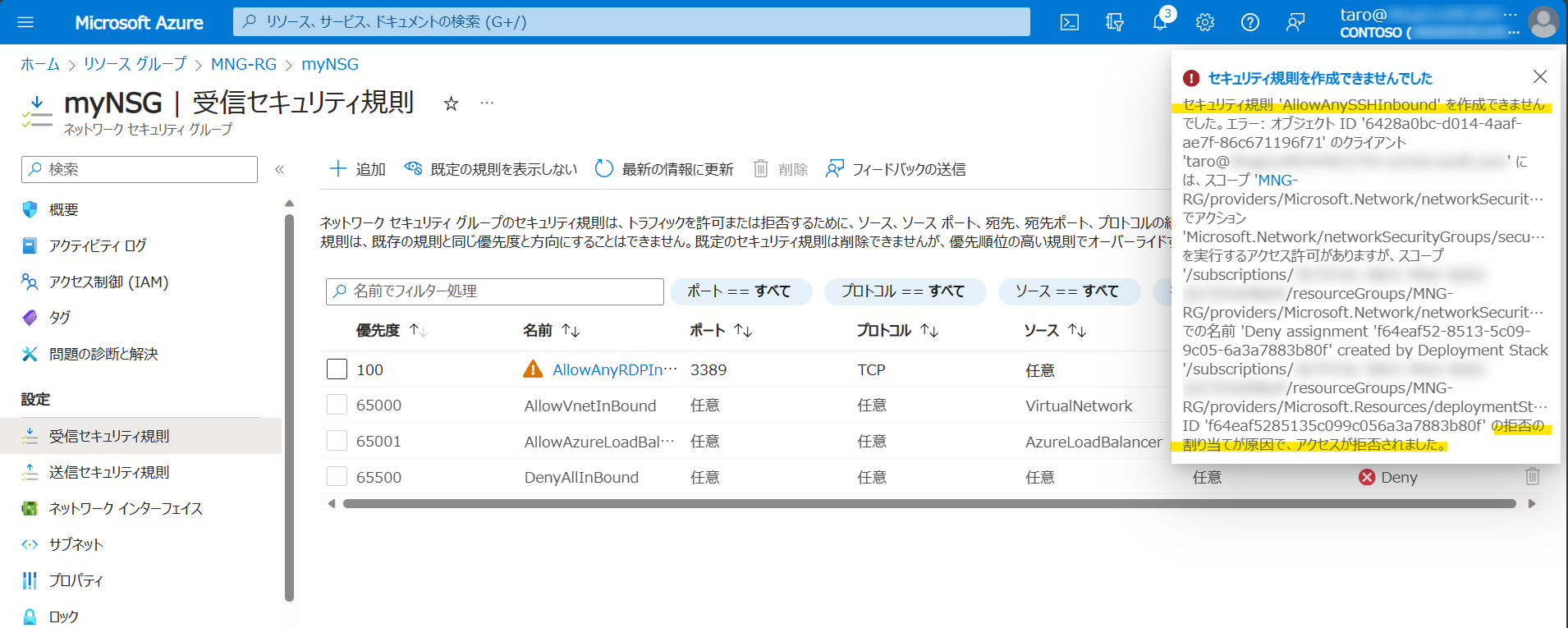Open the Source filter (ソース == すべて)
This screenshot has height=628, width=1568.
[x=1069, y=291]
